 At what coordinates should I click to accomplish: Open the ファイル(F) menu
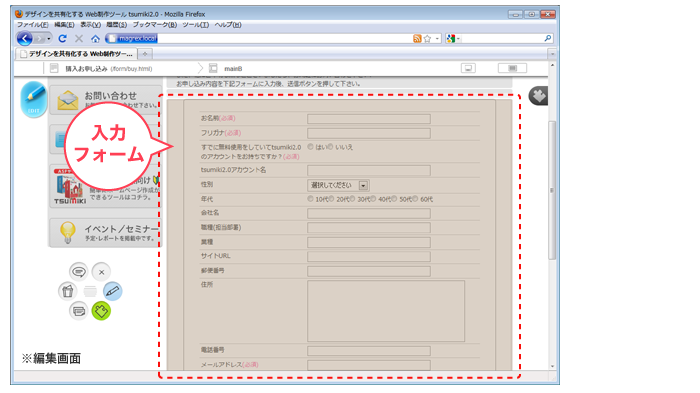33,25
